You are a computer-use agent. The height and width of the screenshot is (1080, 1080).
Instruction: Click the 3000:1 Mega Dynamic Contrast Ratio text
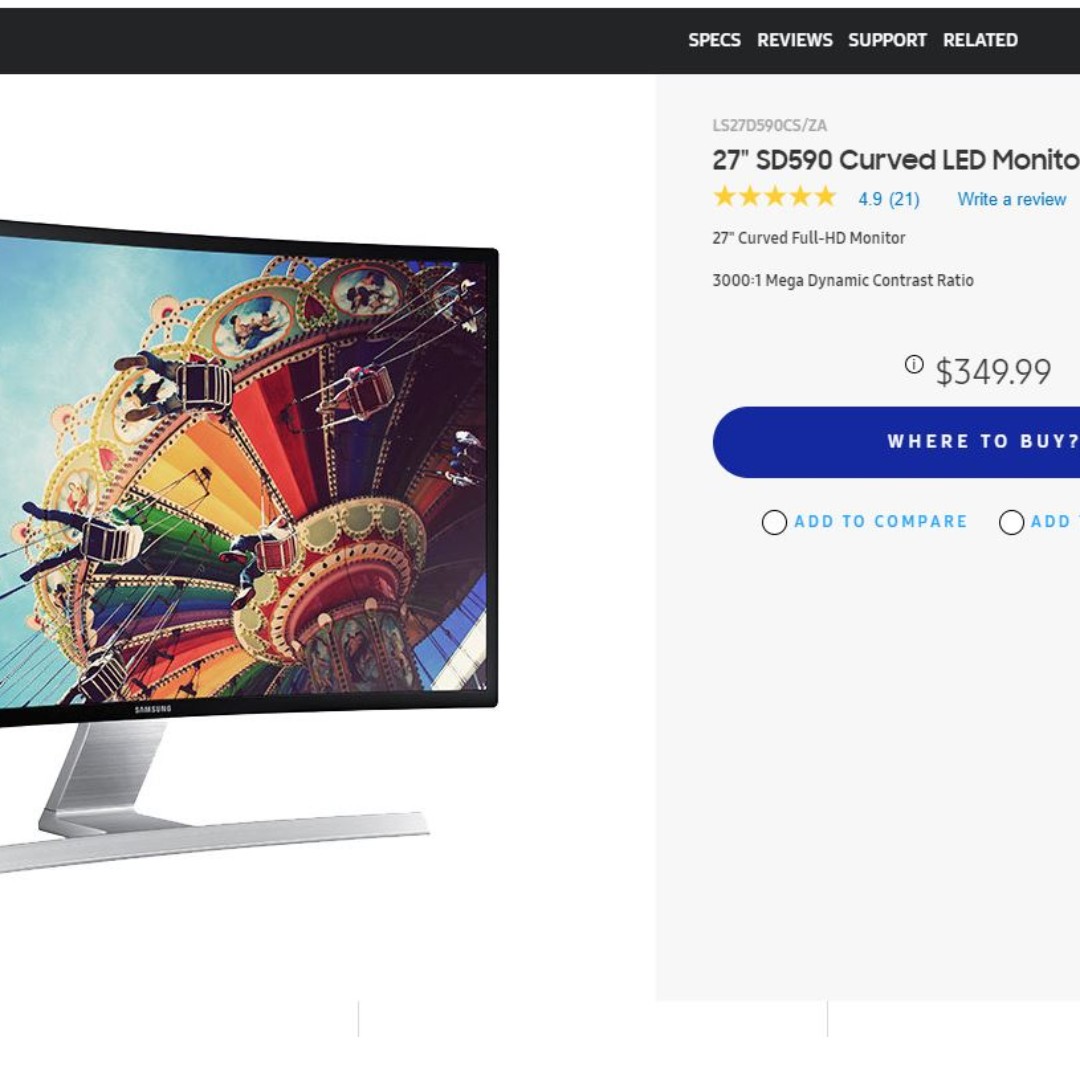(843, 280)
